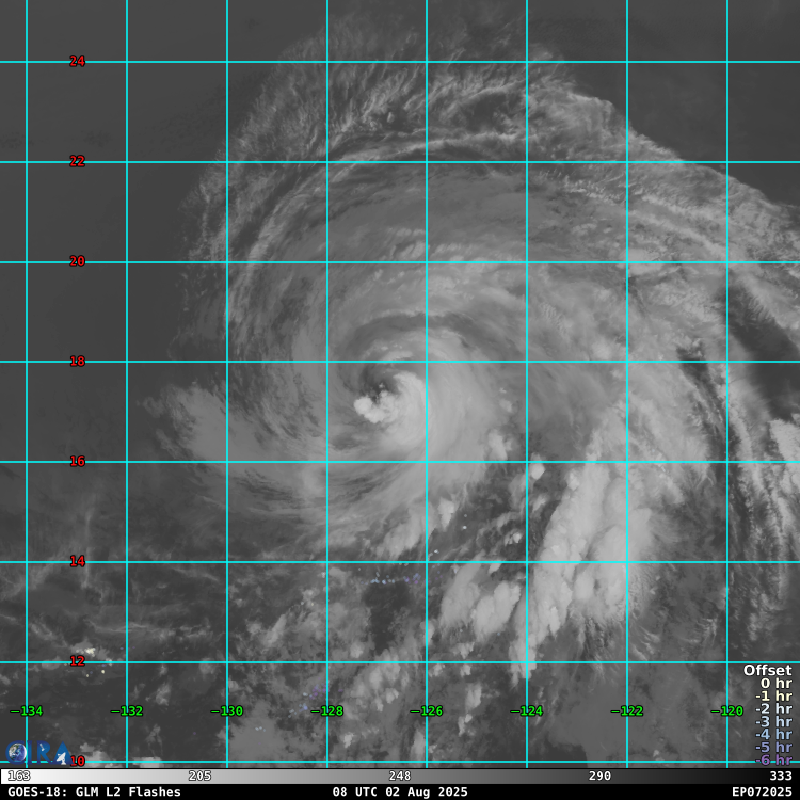Select the -1 hr offset legend entry
This screenshot has width=800, height=800.
pos(773,697)
